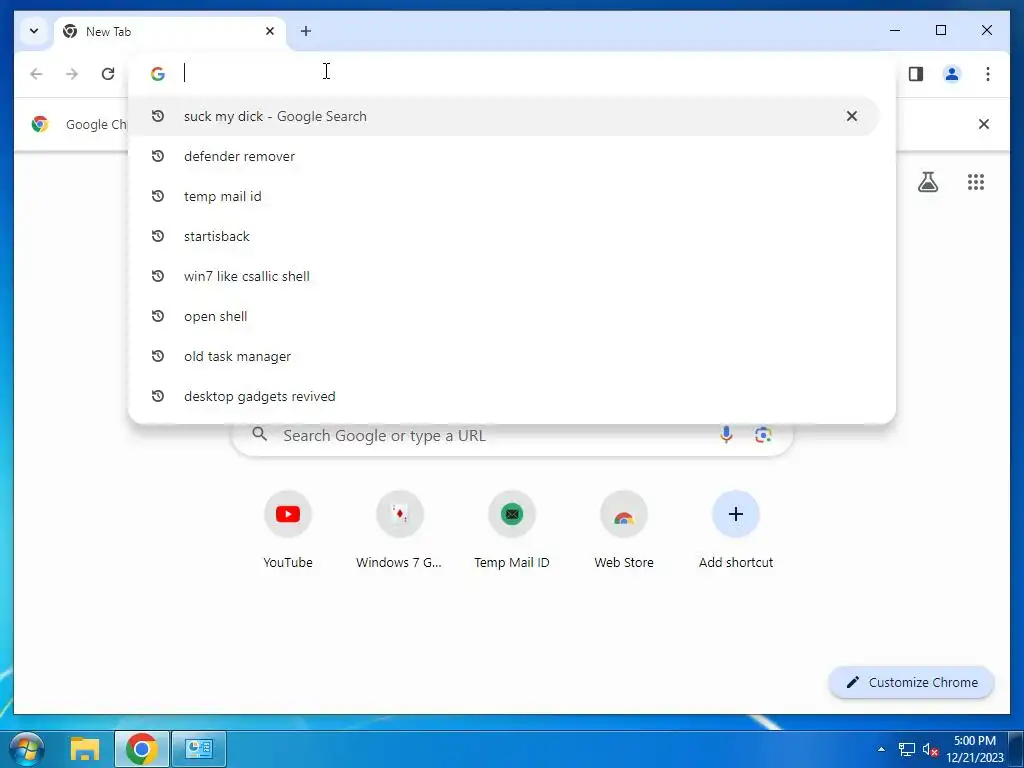The image size is (1024, 768).
Task: Open the profile avatar menu
Action: click(x=952, y=74)
